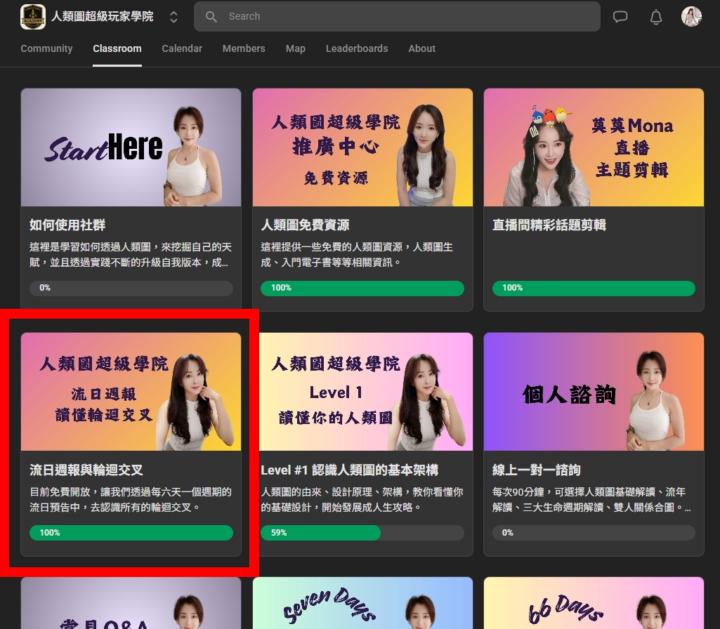Click the 直播間精彩話題剪輯 course title
The image size is (720, 629).
click(549, 225)
